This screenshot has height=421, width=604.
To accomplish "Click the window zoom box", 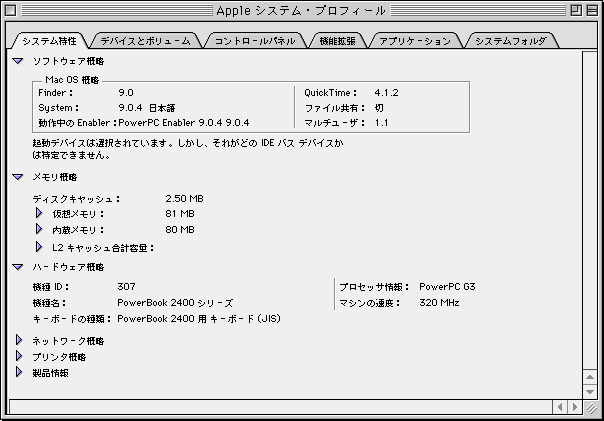I will [576, 10].
